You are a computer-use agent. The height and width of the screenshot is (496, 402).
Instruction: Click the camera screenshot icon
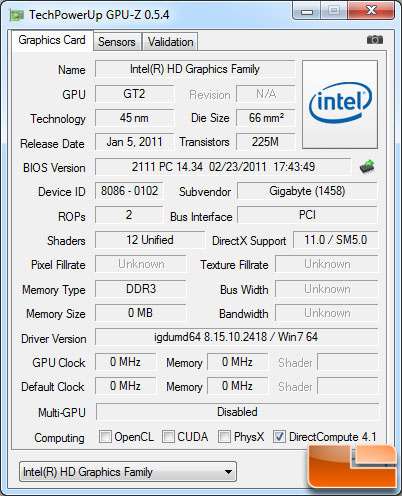point(375,40)
